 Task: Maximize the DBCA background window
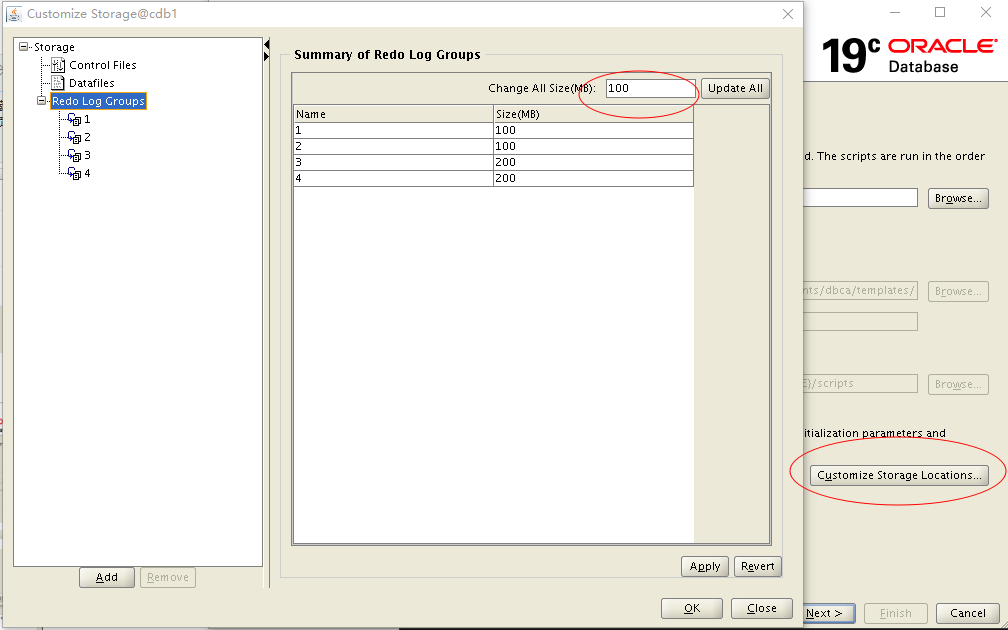(x=940, y=12)
